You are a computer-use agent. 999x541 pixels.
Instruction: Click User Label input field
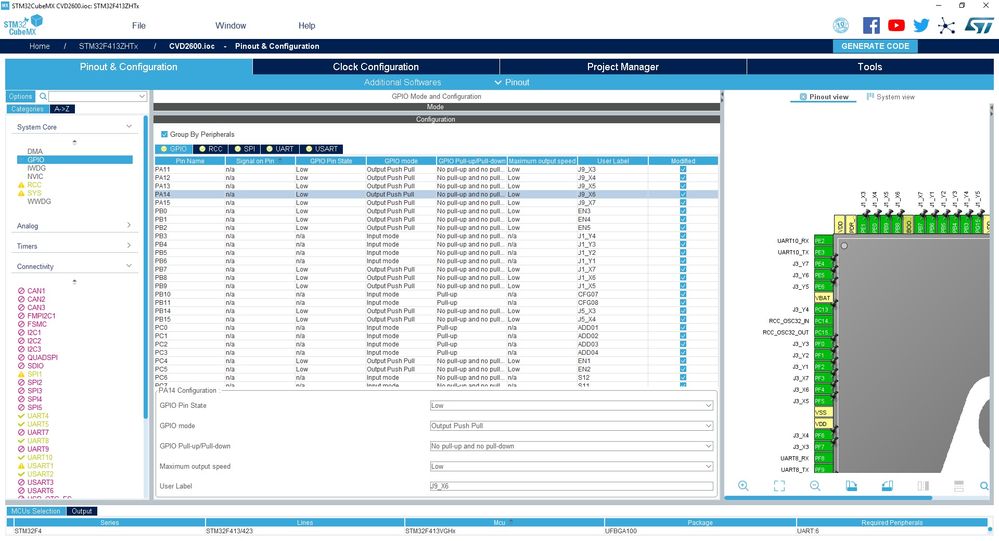[571, 486]
